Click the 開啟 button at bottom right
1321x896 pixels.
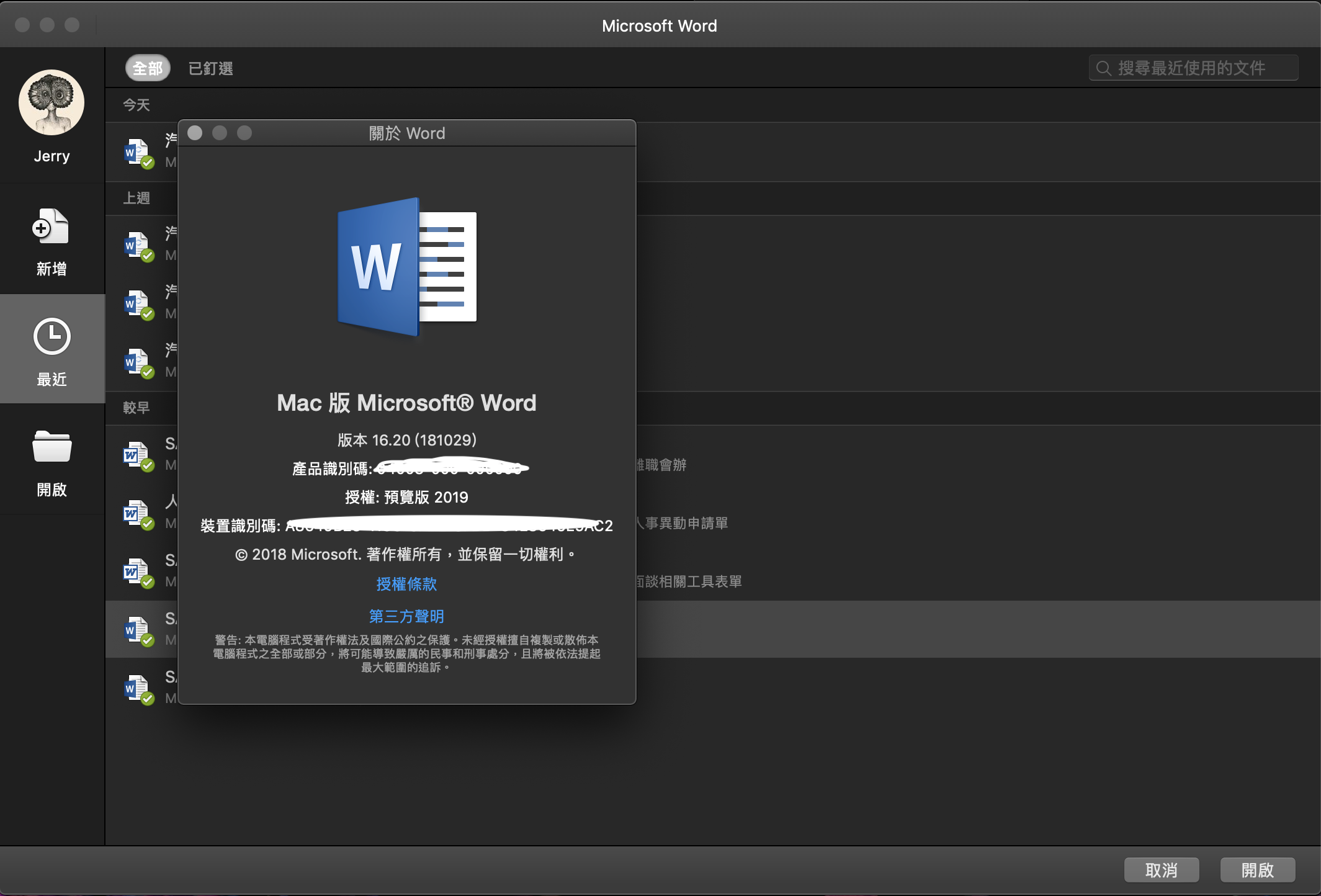[1257, 870]
